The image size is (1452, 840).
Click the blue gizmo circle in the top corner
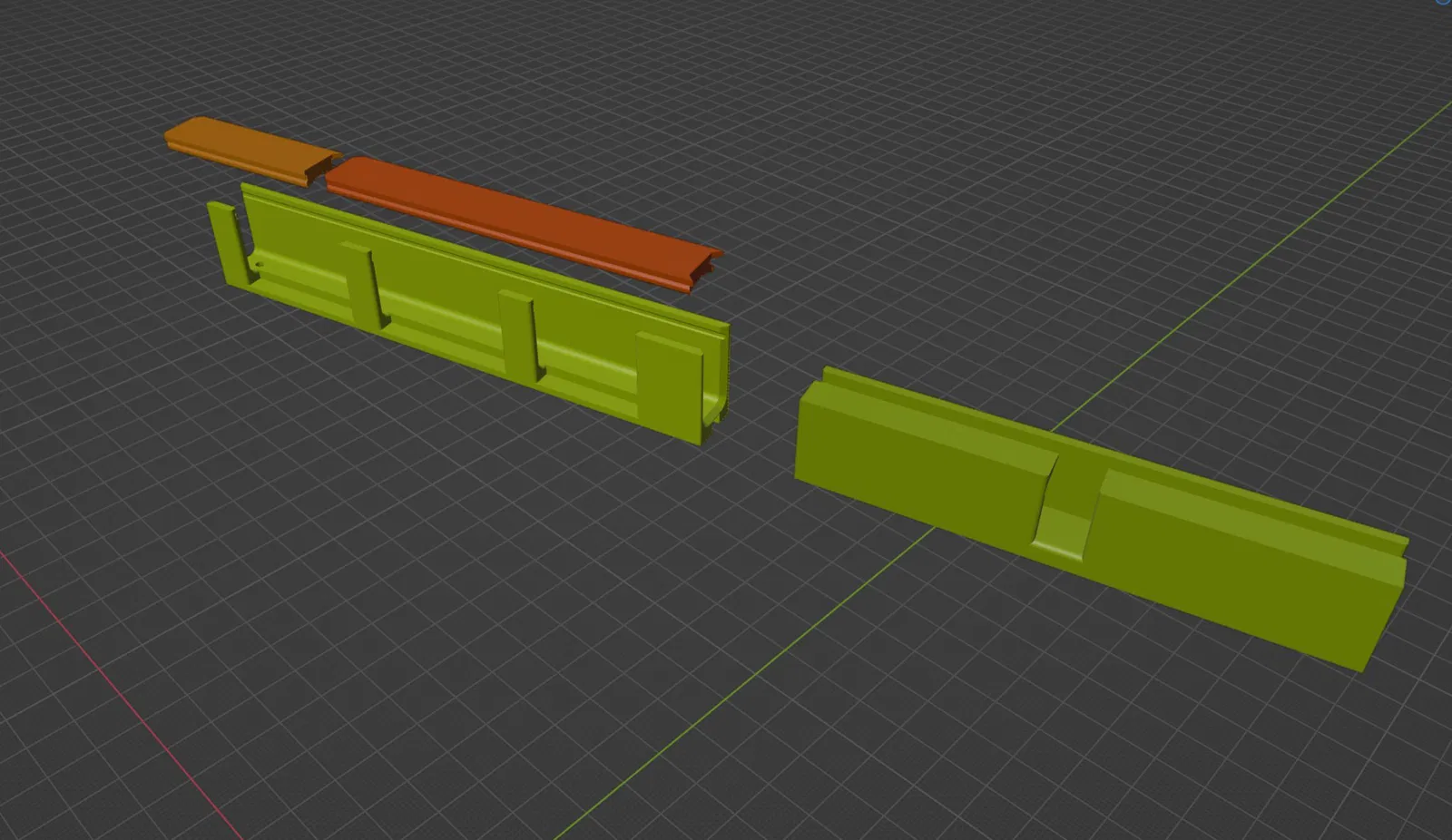point(1443,3)
